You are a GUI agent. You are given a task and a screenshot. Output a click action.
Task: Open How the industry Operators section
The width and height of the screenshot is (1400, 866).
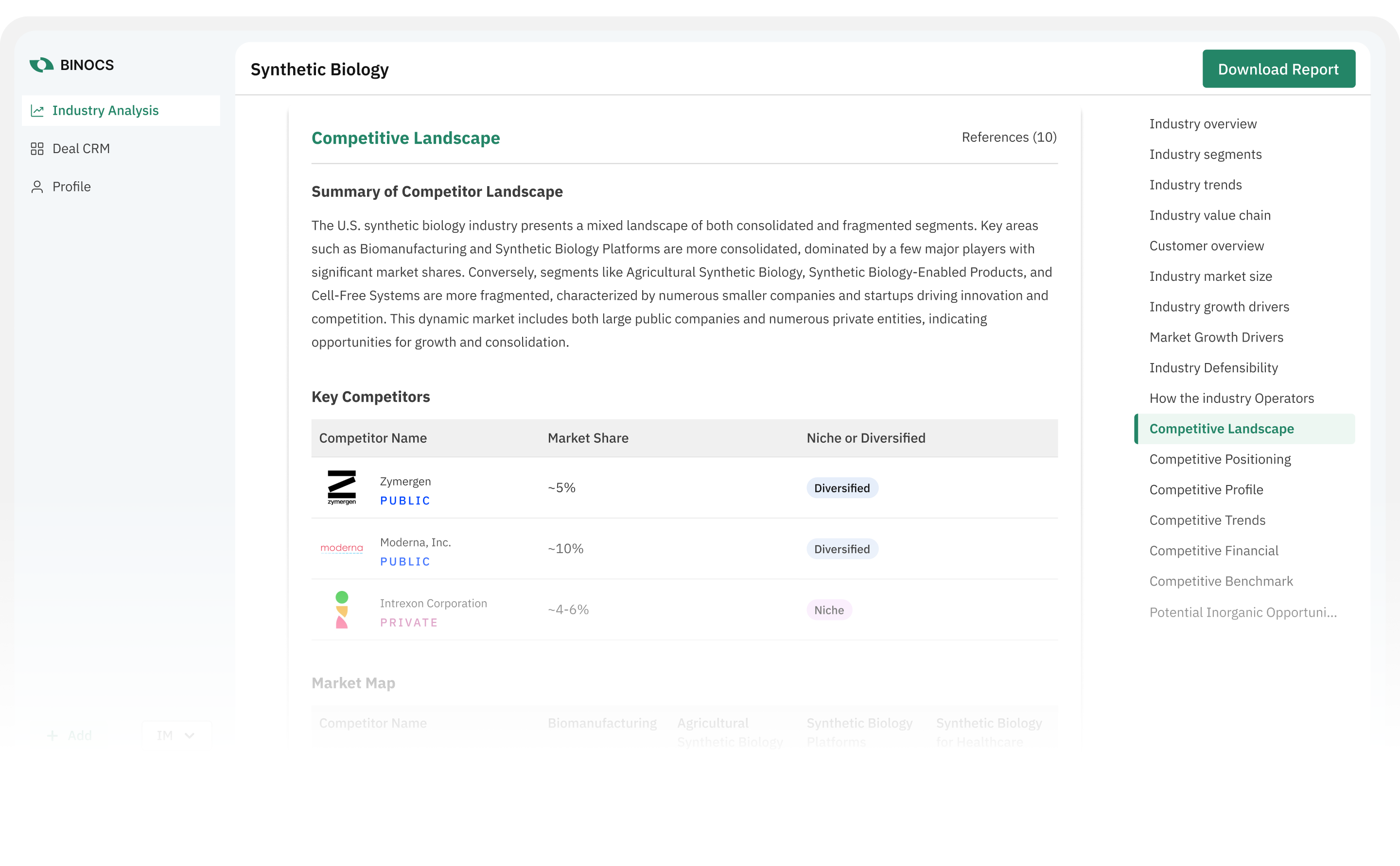tap(1232, 398)
